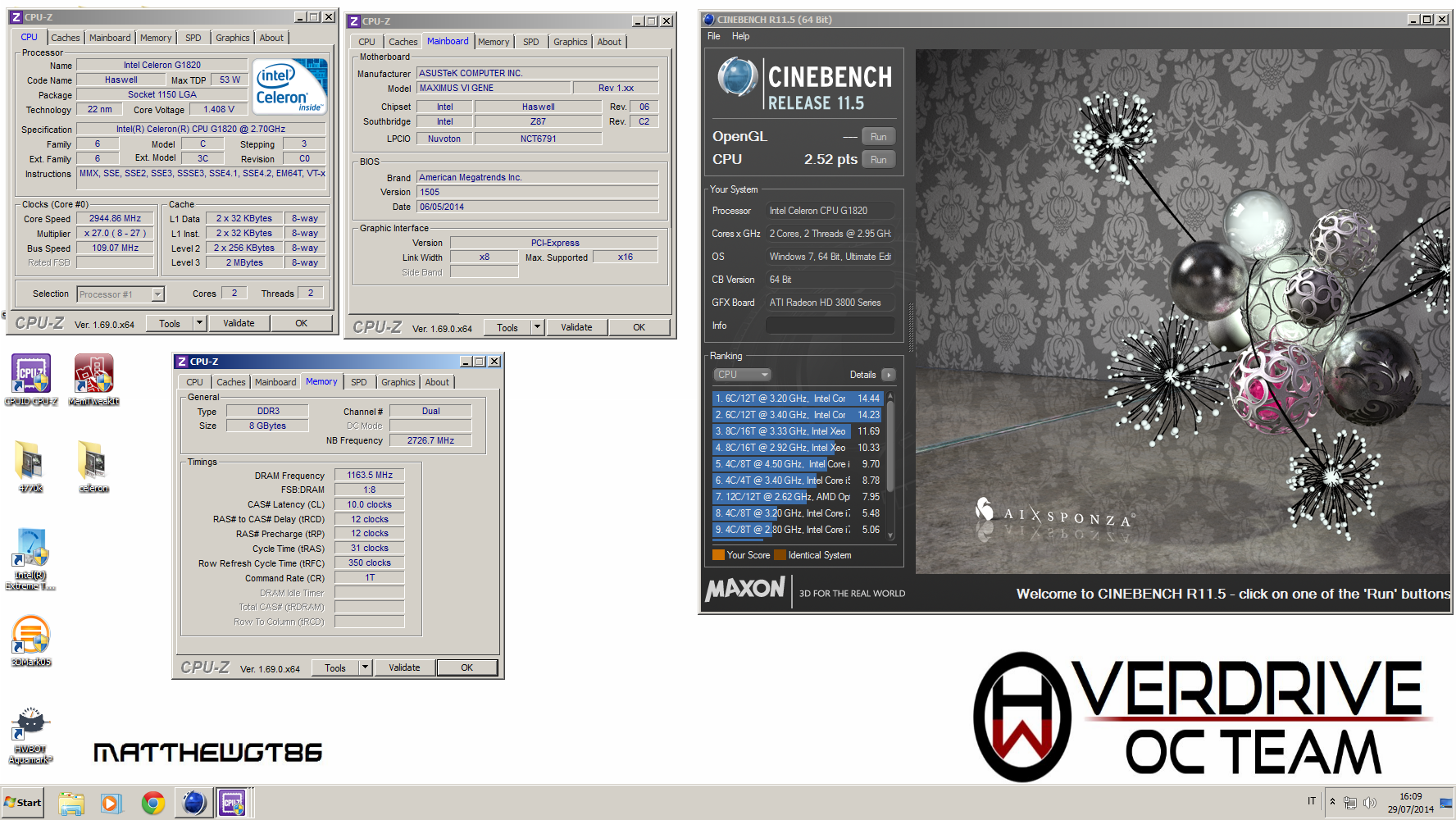The image size is (1456, 820).
Task: Open Cinebench File menu
Action: 714,36
